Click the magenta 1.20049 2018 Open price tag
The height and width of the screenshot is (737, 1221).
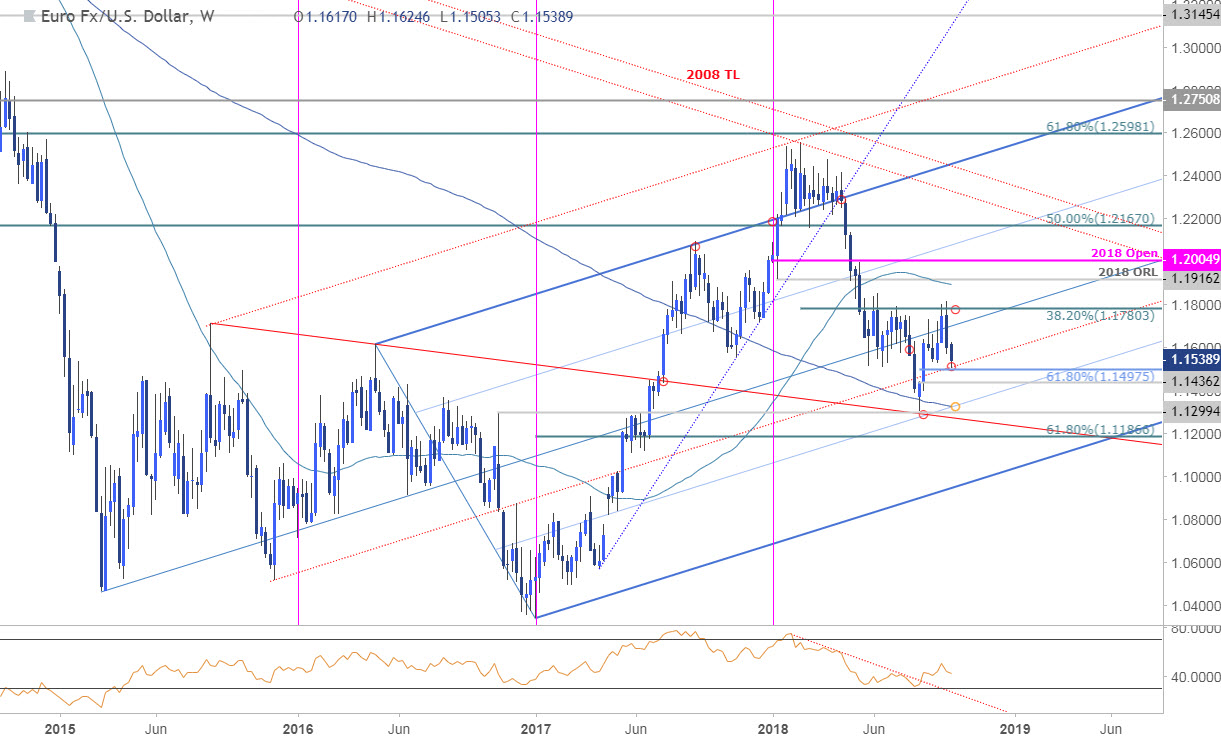1192,259
